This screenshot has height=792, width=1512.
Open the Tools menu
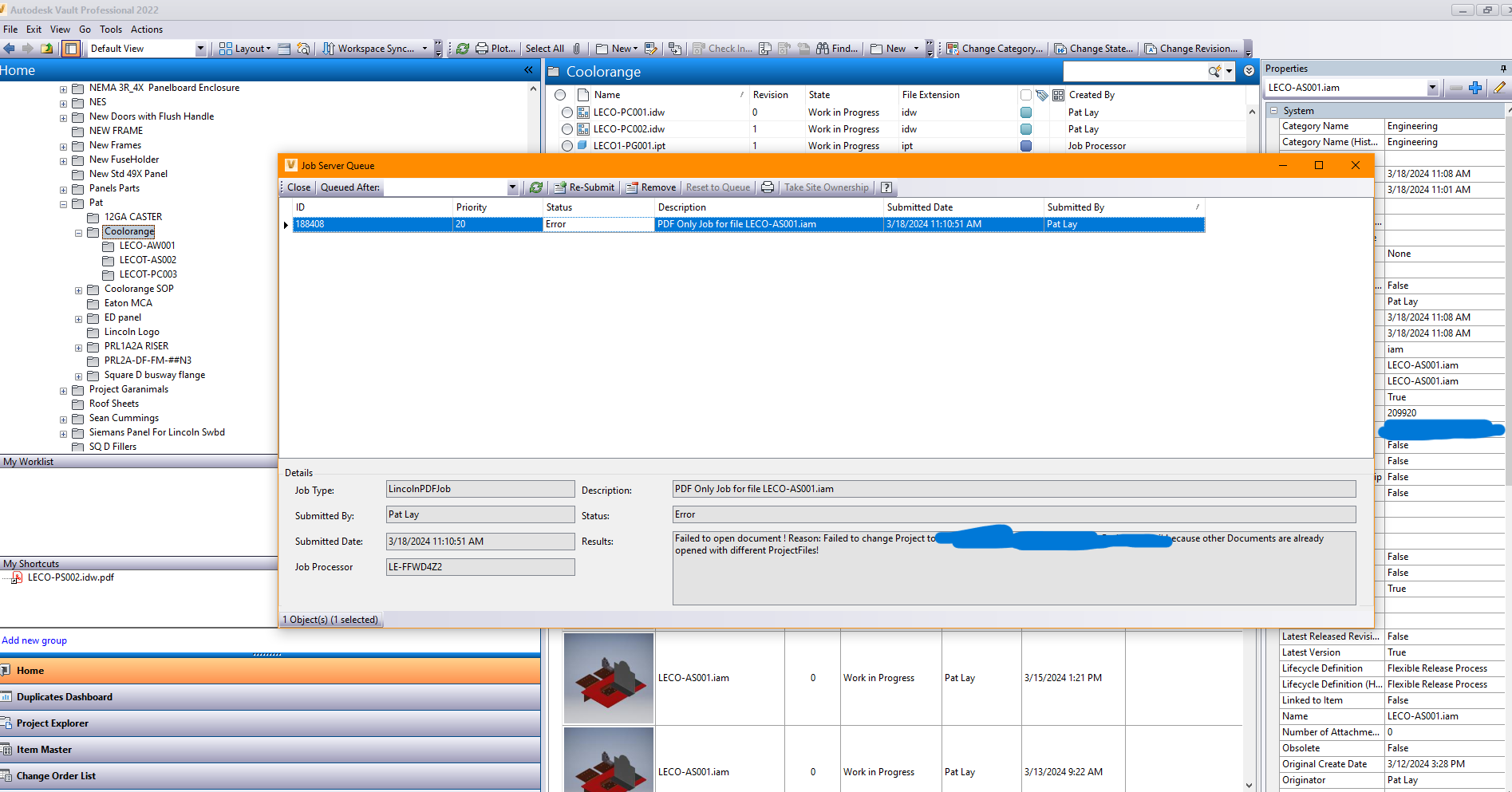tap(111, 29)
